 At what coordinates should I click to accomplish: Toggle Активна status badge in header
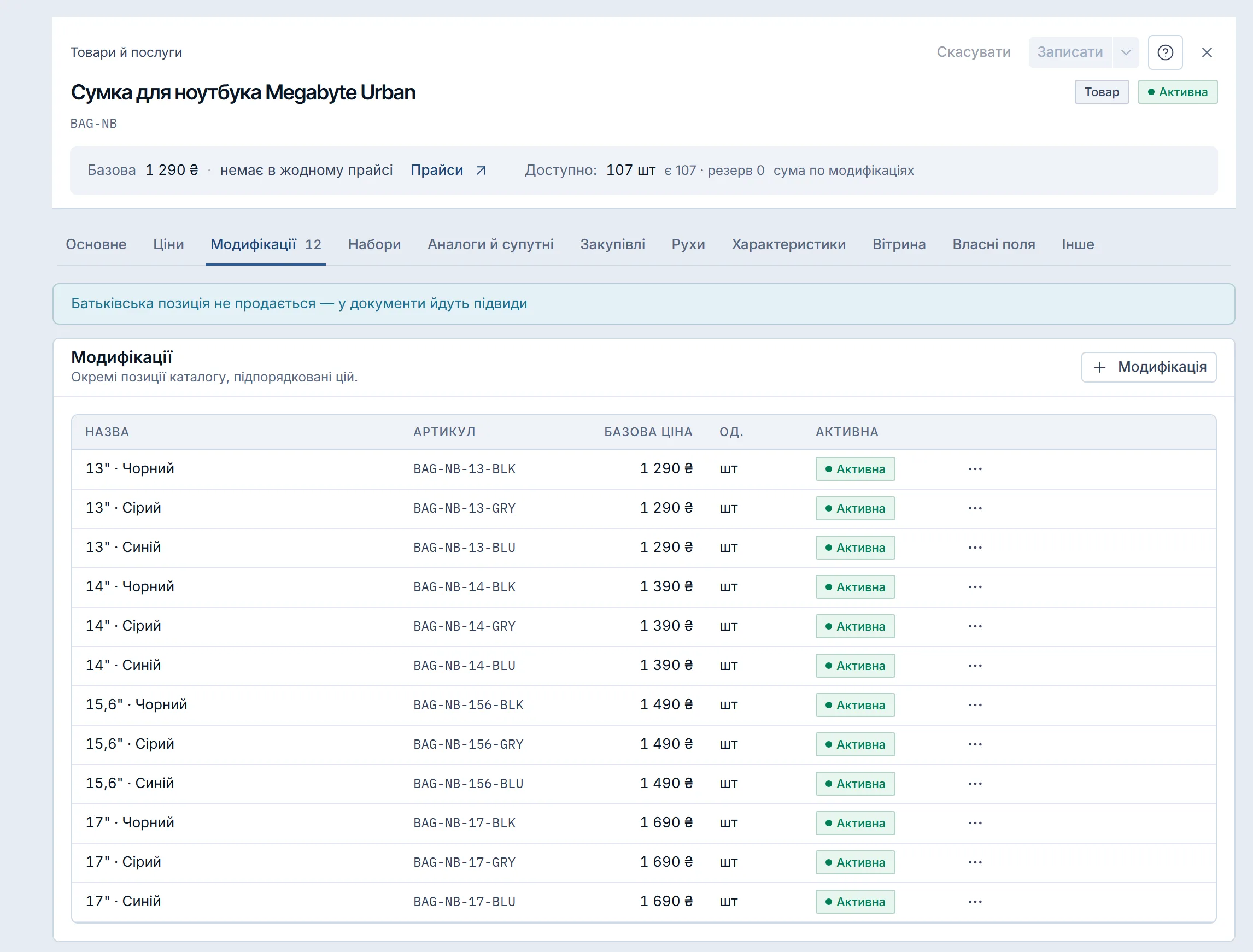[1178, 92]
